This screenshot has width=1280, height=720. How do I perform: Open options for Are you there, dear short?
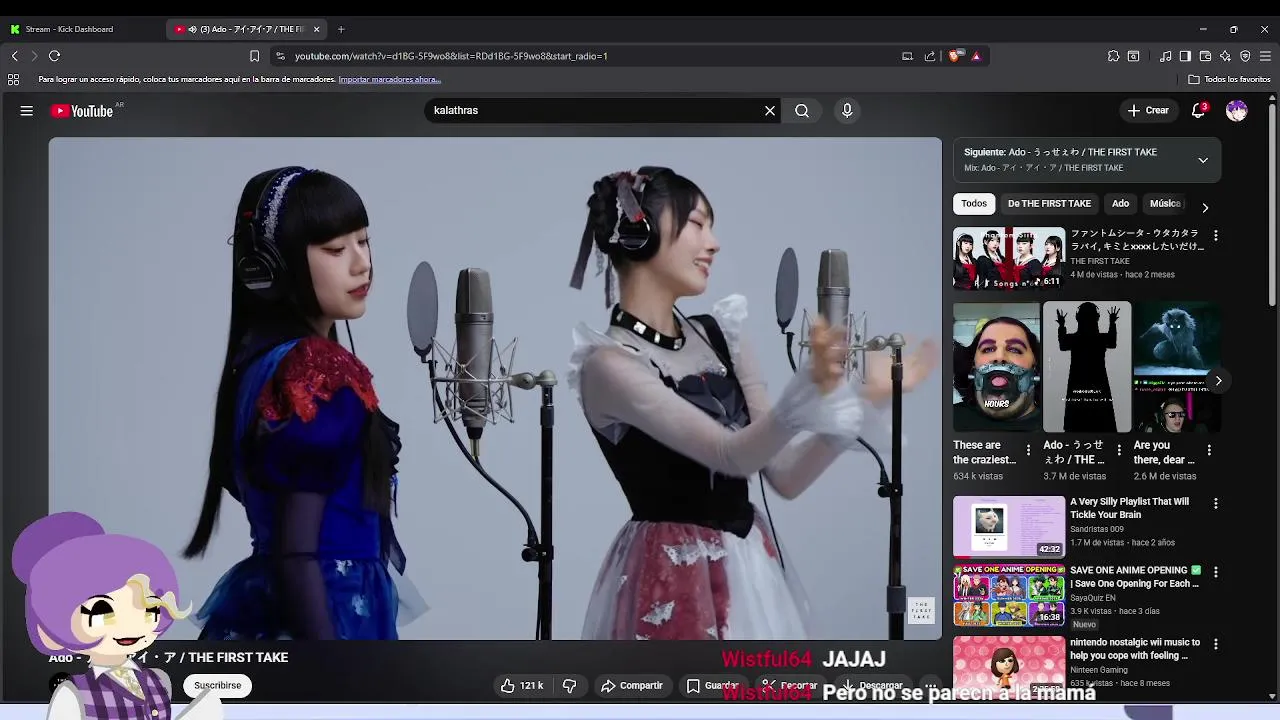[x=1209, y=451]
